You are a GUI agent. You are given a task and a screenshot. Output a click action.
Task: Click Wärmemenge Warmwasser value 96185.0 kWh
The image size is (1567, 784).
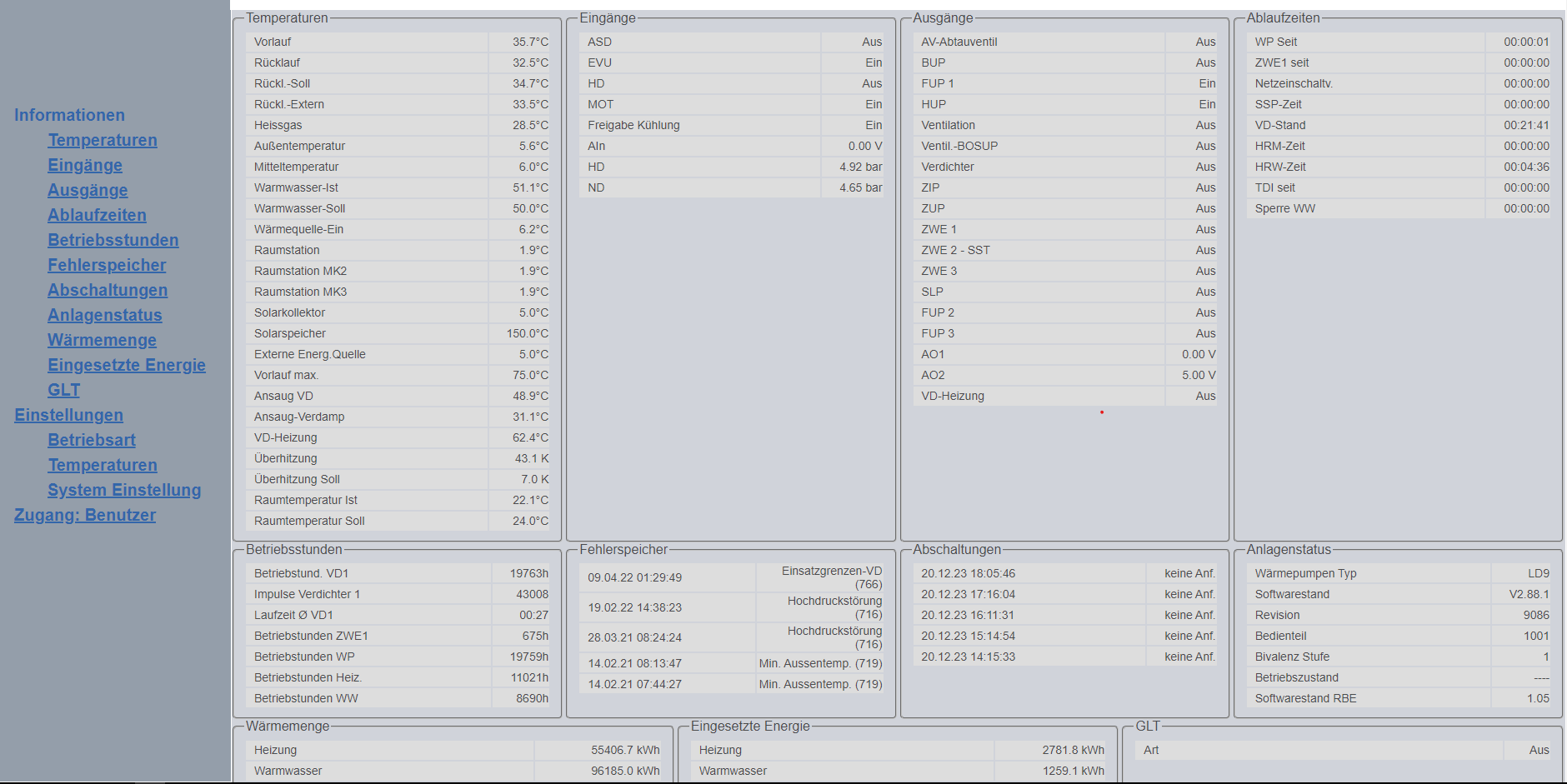click(625, 771)
